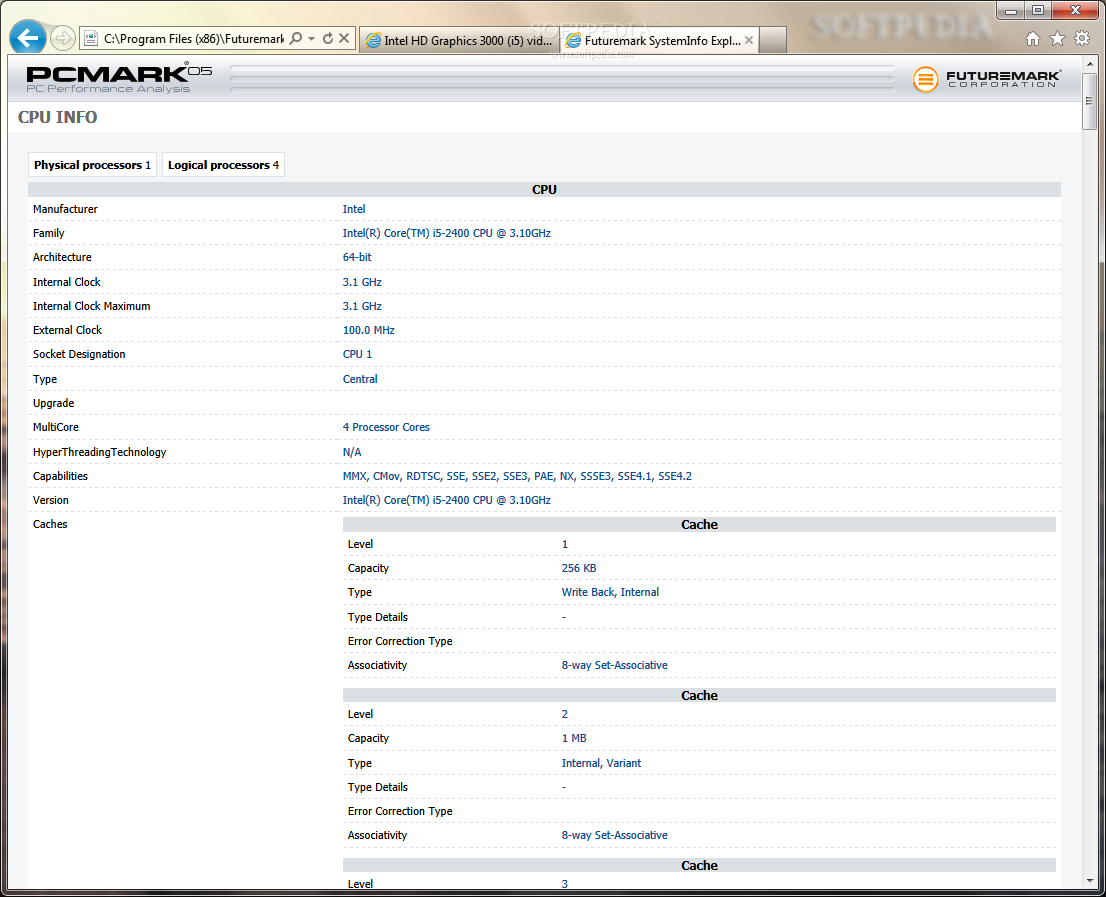The height and width of the screenshot is (897, 1106).
Task: Refresh the page with the reload icon
Action: click(x=328, y=38)
